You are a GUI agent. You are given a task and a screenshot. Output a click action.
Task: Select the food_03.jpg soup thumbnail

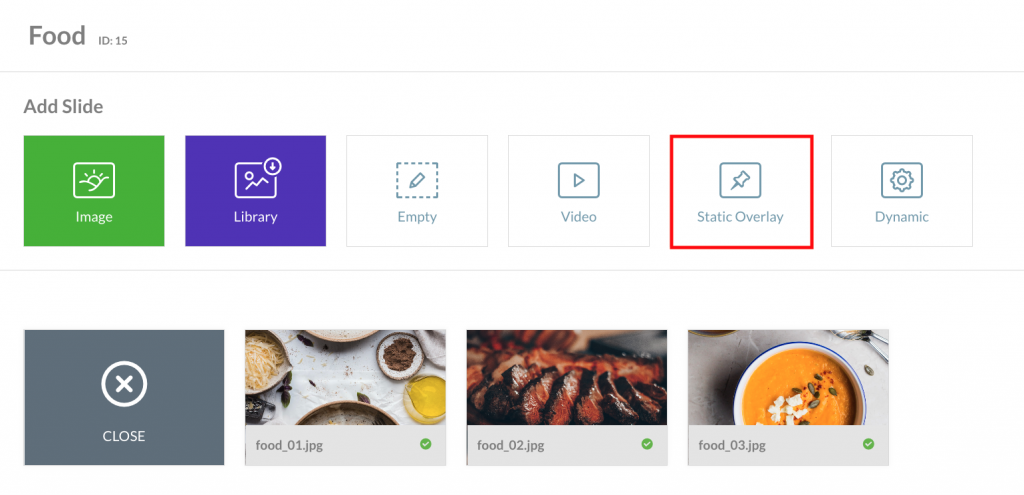(788, 377)
